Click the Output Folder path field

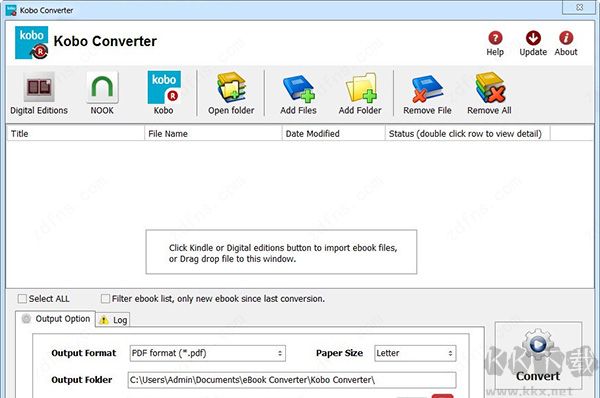tap(292, 380)
